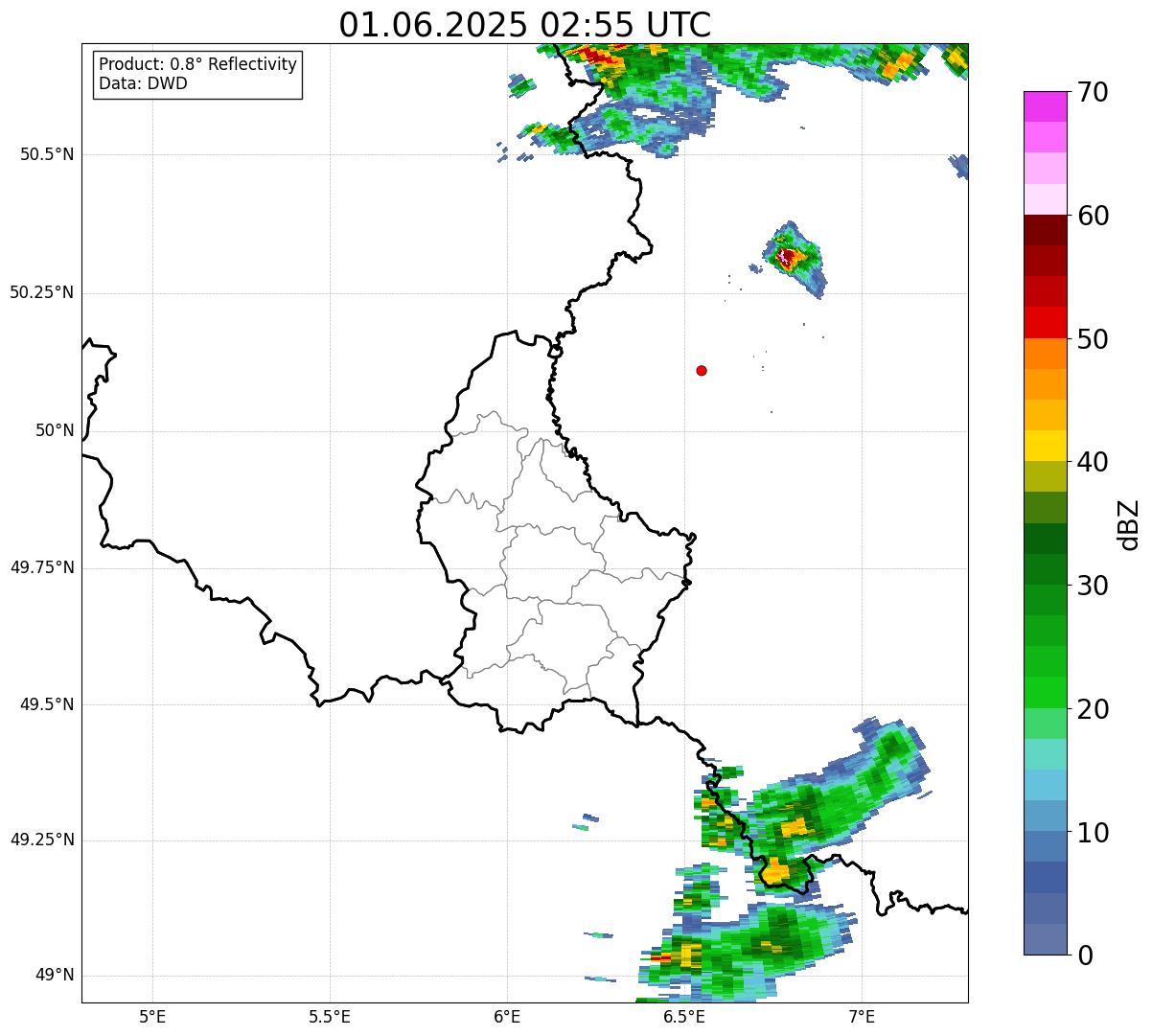
Task: Click the 49.25°N latitude label
Action: pyautogui.click(x=41, y=840)
